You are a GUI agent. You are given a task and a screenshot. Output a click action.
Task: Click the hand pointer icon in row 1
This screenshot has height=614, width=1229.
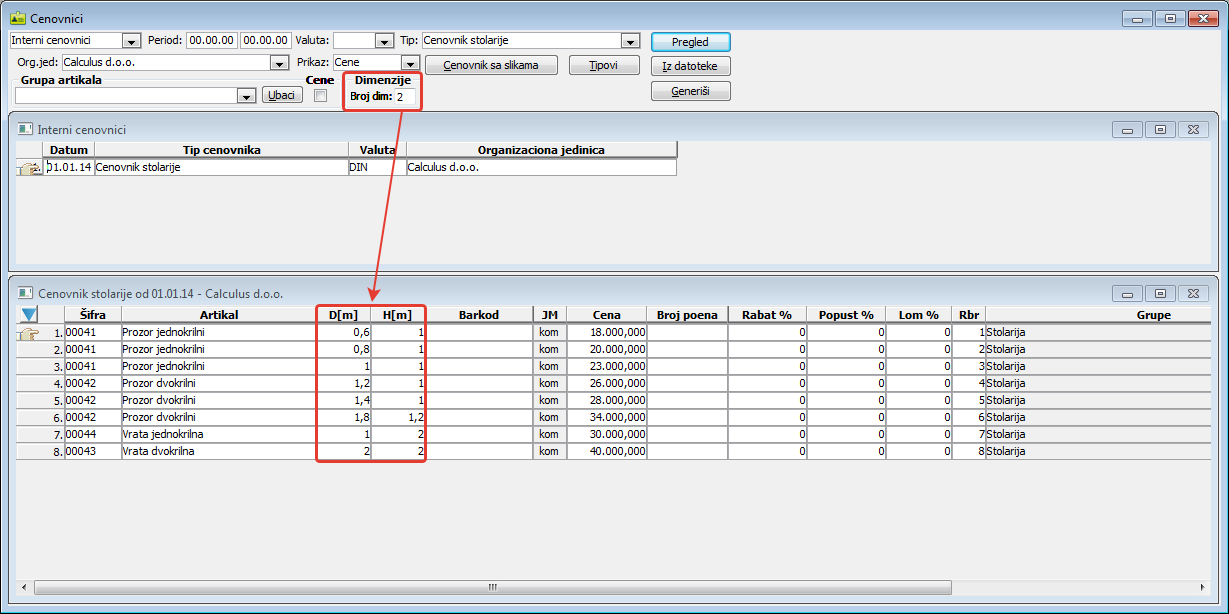pyautogui.click(x=29, y=333)
